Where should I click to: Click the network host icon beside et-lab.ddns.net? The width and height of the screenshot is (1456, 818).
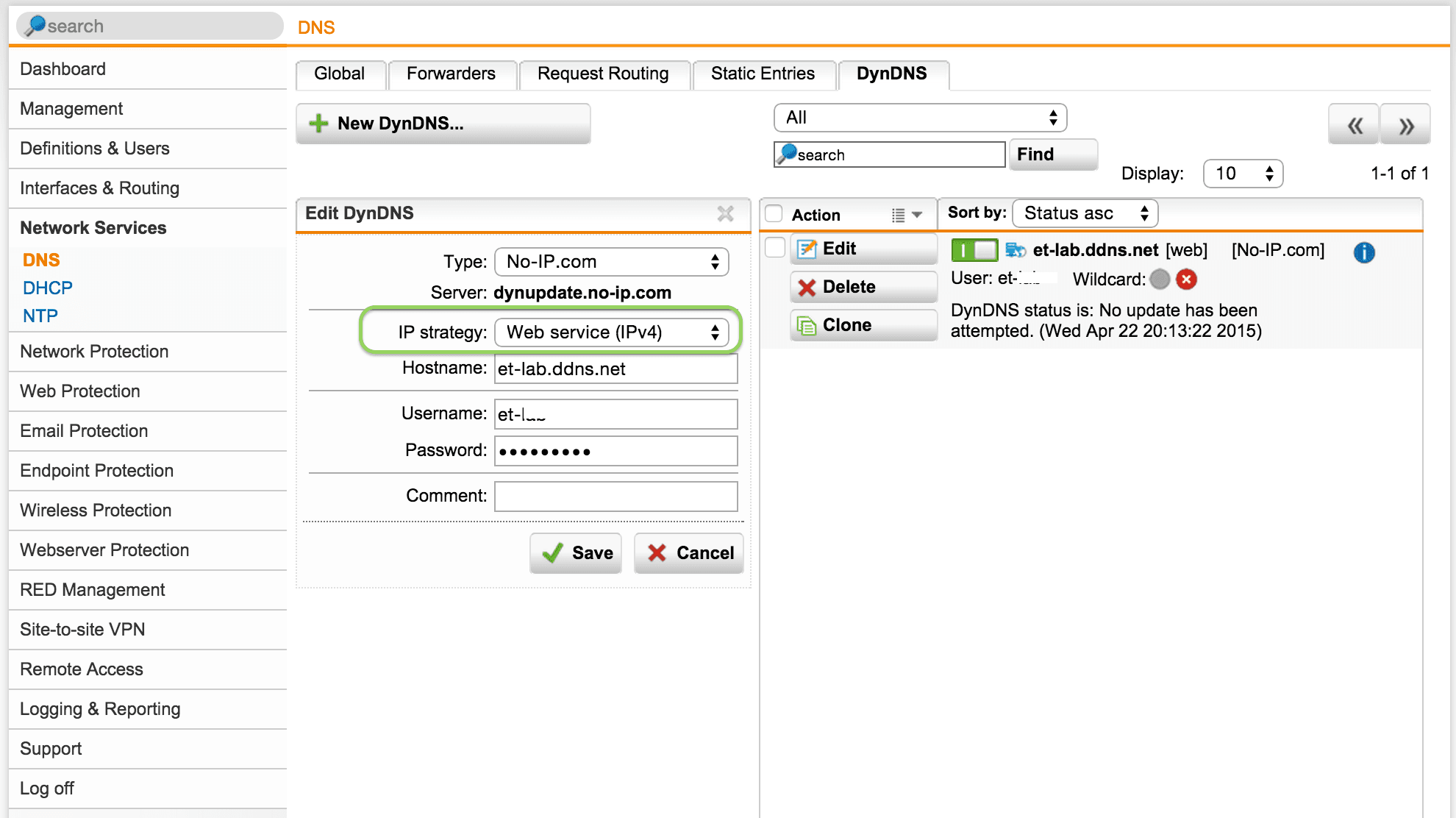(1016, 250)
